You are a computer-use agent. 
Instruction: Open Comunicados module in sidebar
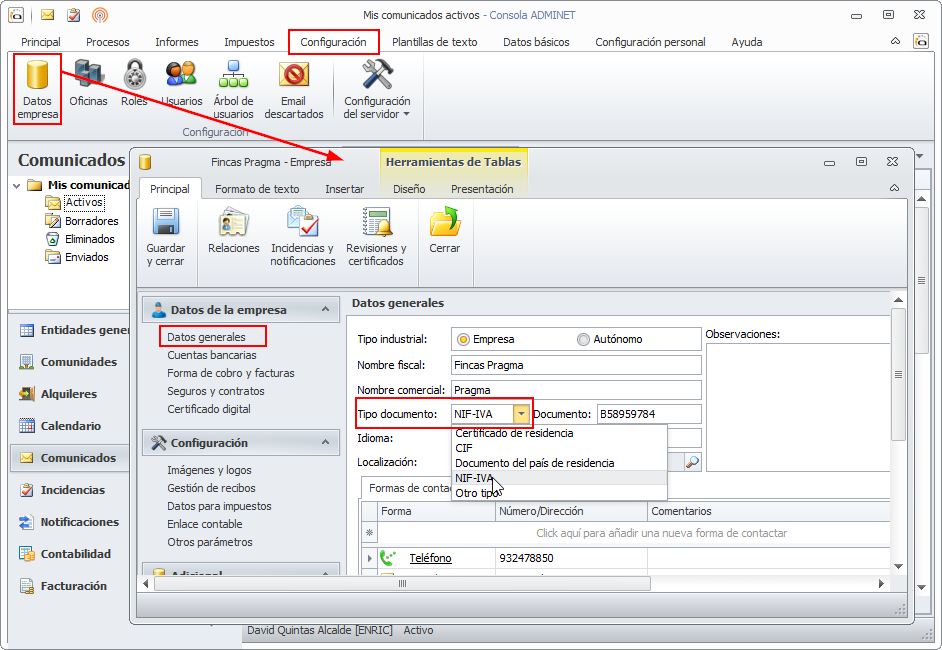[70, 458]
